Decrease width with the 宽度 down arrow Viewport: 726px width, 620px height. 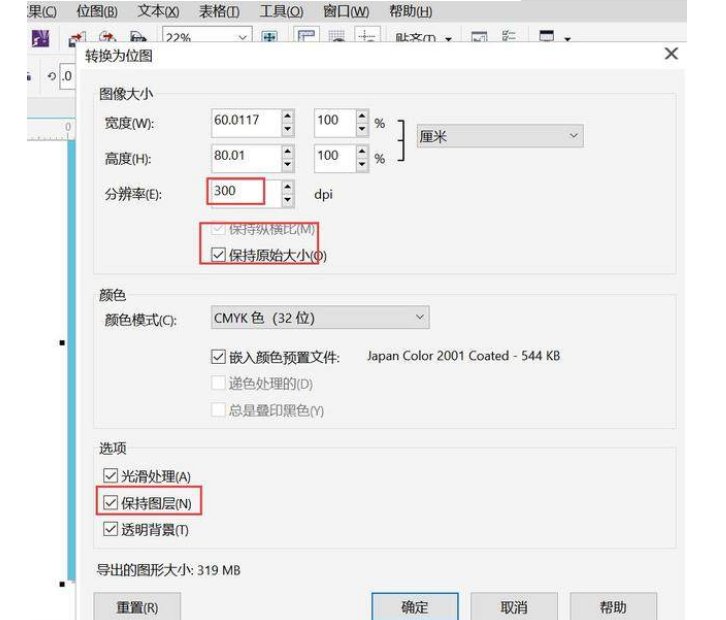288,129
